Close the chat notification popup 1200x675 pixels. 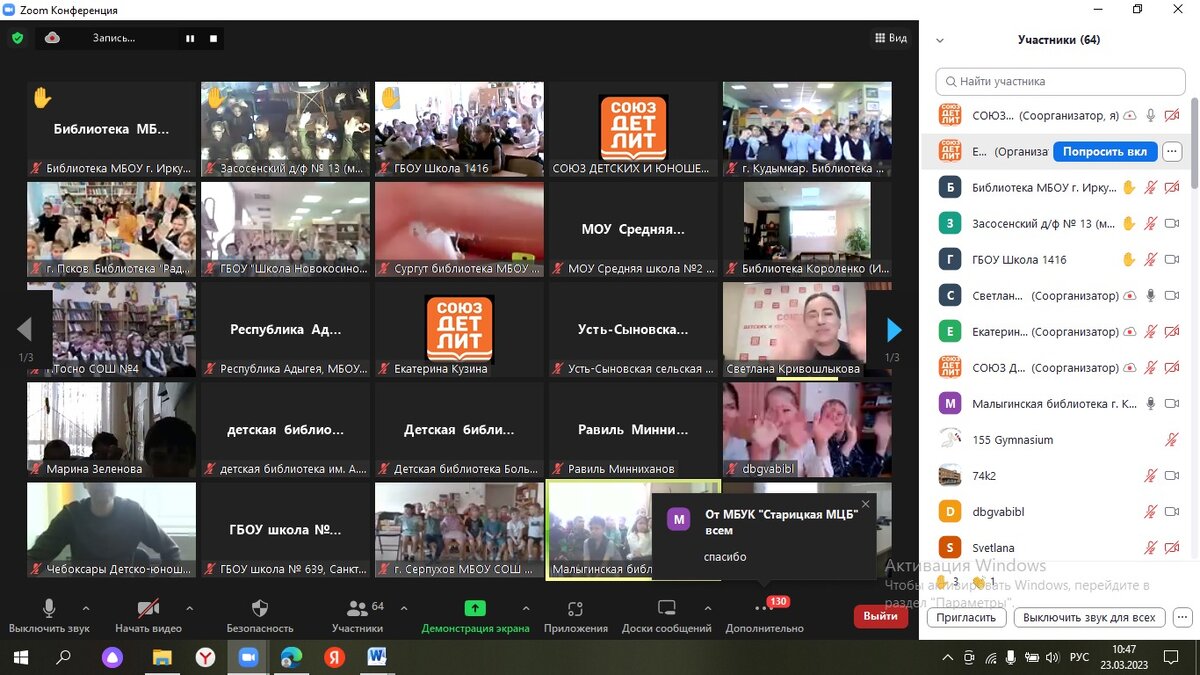tap(865, 504)
